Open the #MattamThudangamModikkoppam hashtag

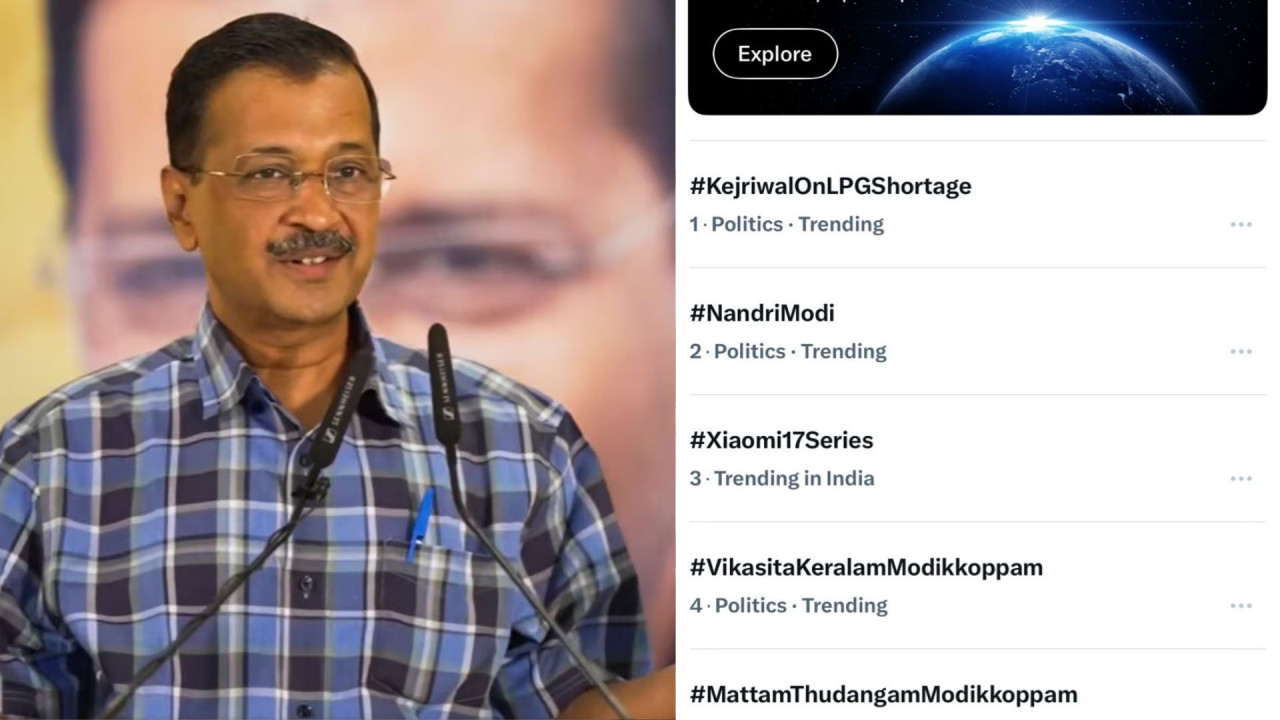click(883, 694)
